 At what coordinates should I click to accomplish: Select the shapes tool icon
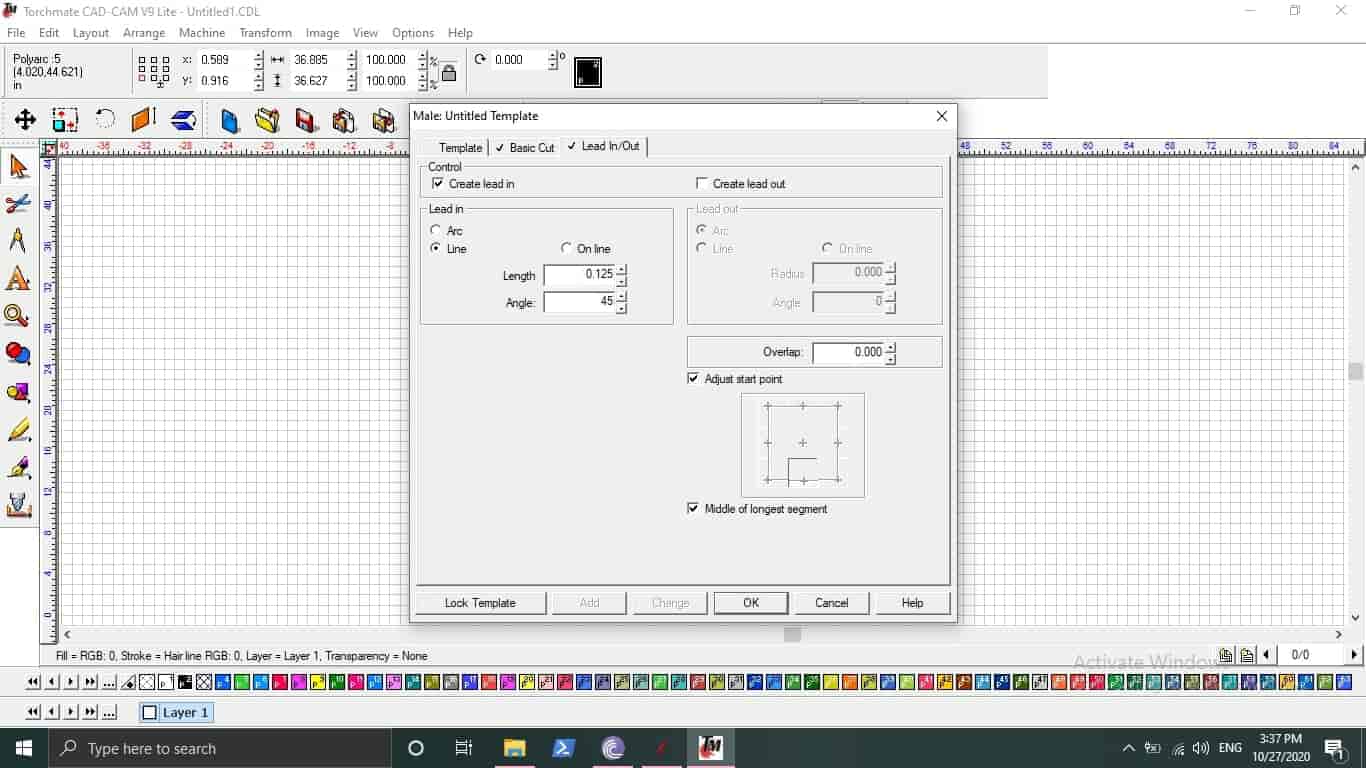pos(18,392)
